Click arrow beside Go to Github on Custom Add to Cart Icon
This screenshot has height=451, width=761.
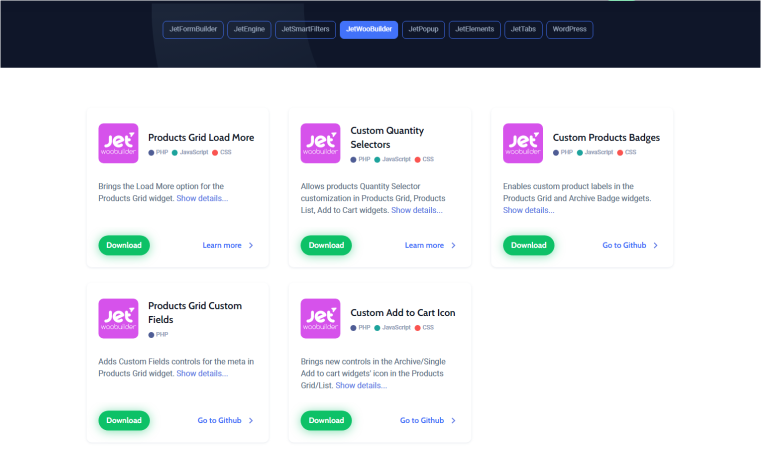tap(453, 420)
